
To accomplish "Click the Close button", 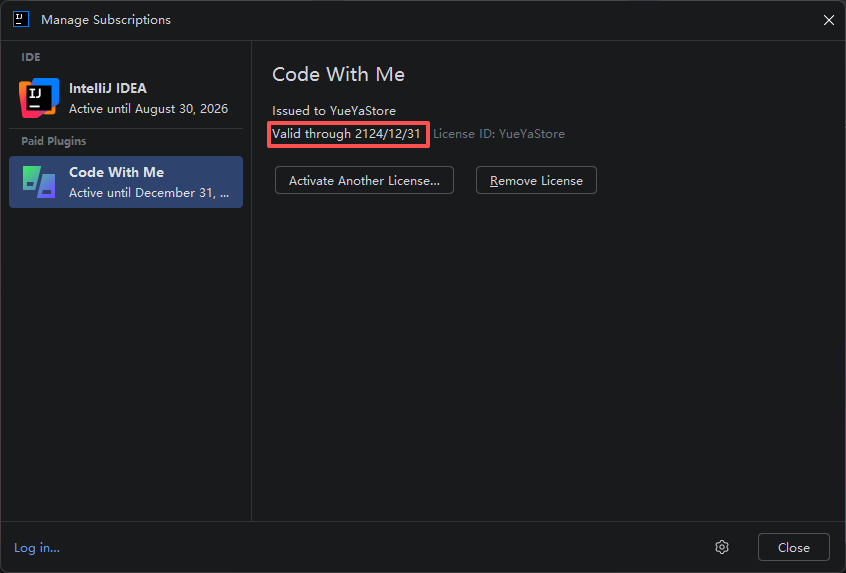I will click(794, 547).
